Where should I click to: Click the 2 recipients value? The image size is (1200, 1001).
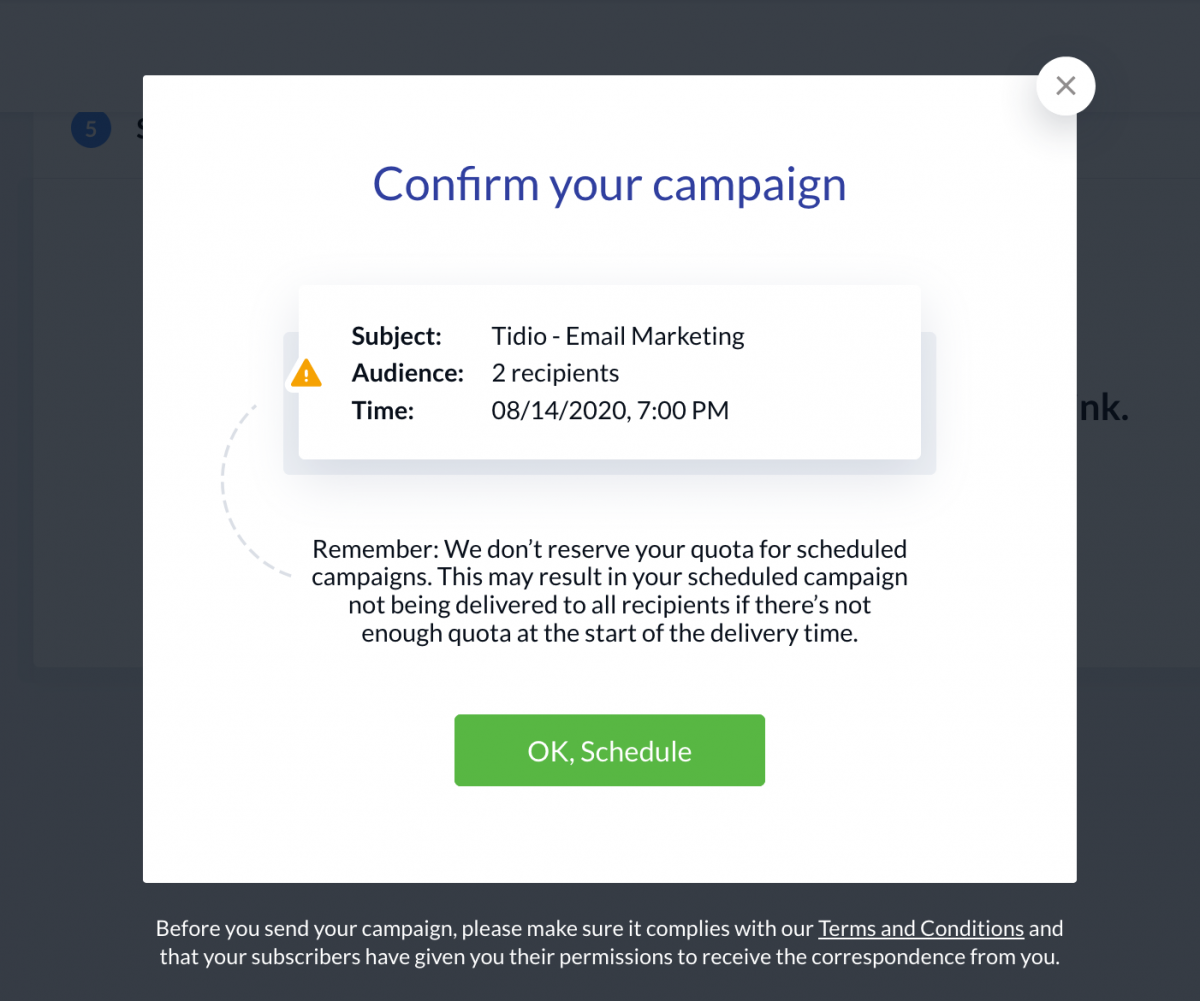point(555,373)
